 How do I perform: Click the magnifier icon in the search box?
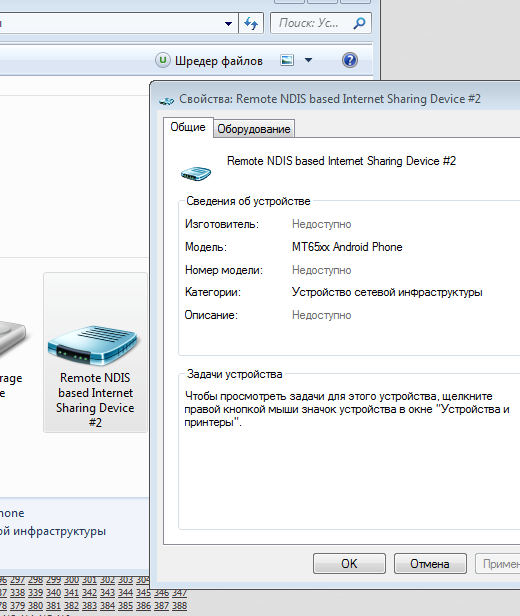(359, 24)
